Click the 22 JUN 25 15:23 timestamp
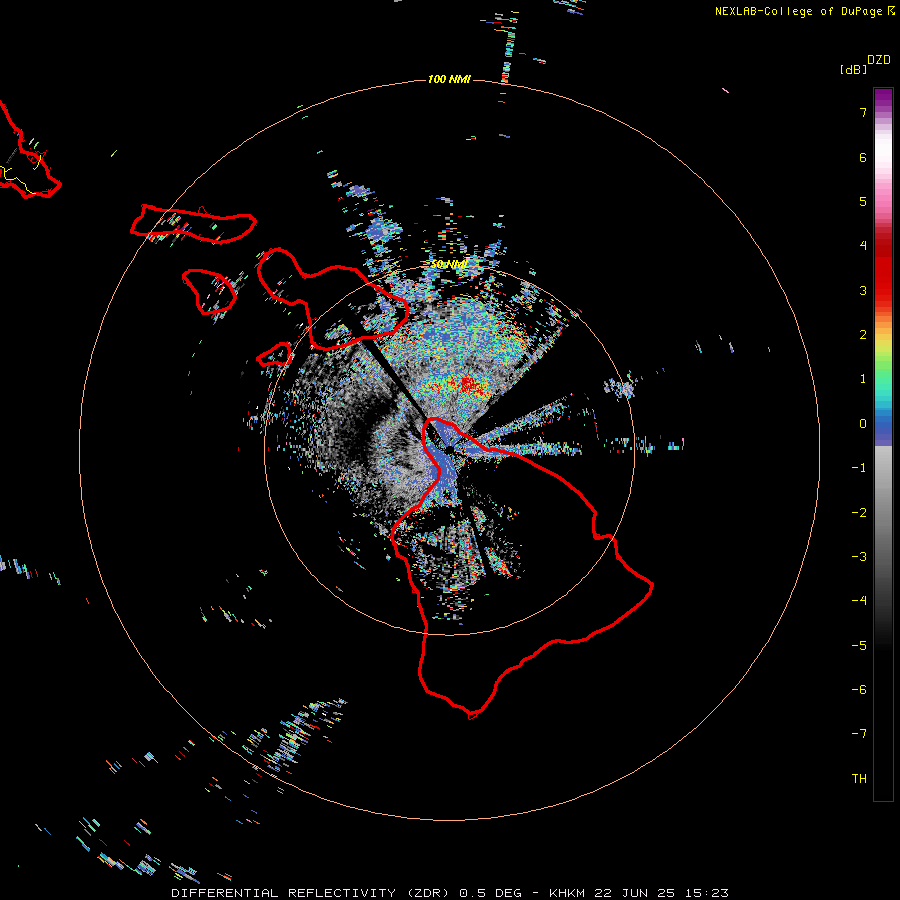The width and height of the screenshot is (900, 900). tap(661, 893)
